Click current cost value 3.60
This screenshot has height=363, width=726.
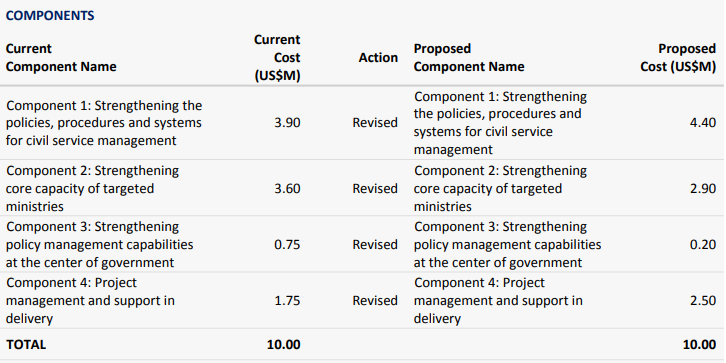pyautogui.click(x=287, y=188)
